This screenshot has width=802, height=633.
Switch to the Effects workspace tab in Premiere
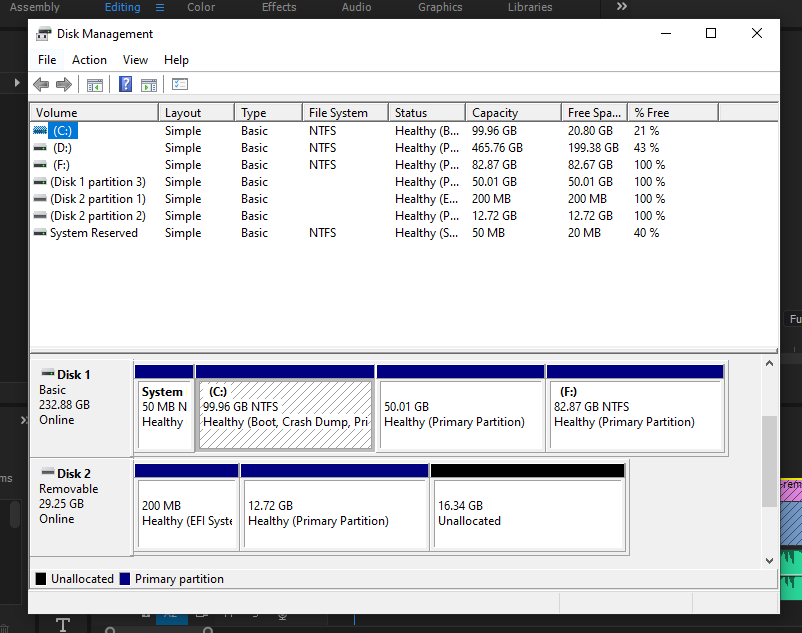pos(279,7)
